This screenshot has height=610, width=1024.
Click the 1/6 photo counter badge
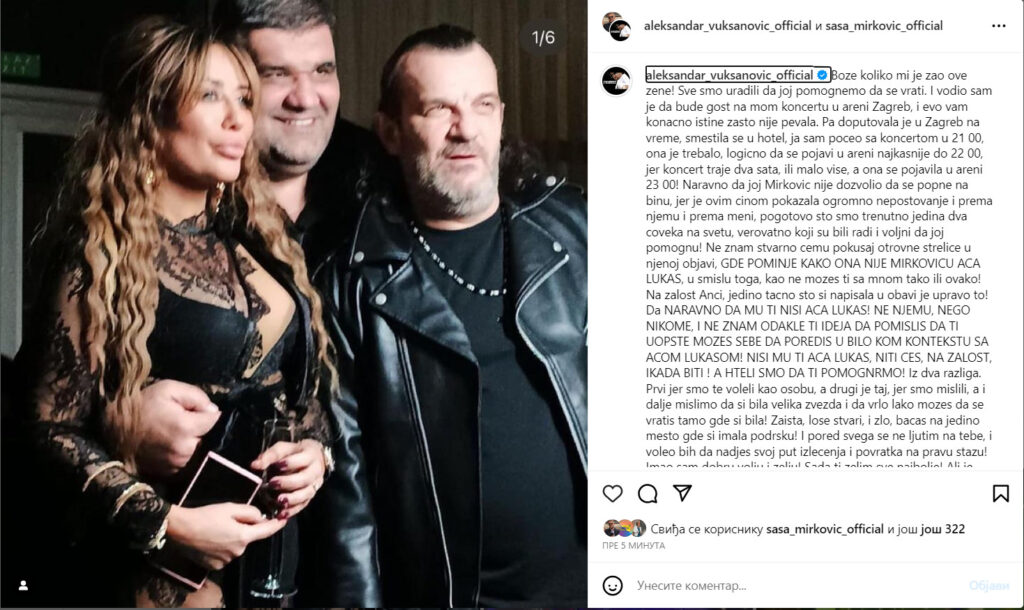point(543,37)
